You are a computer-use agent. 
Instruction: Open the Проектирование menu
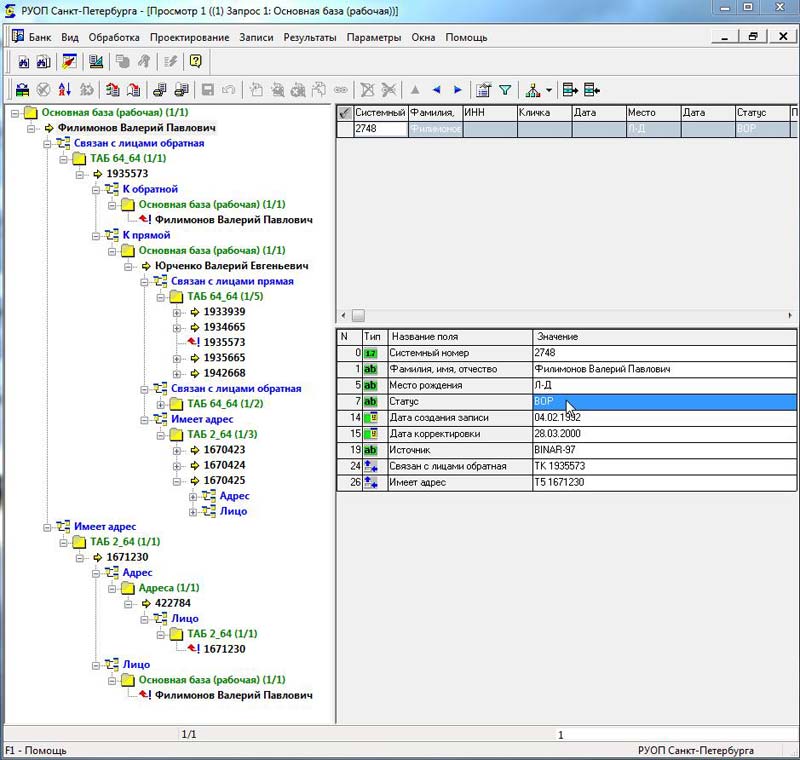tap(189, 37)
